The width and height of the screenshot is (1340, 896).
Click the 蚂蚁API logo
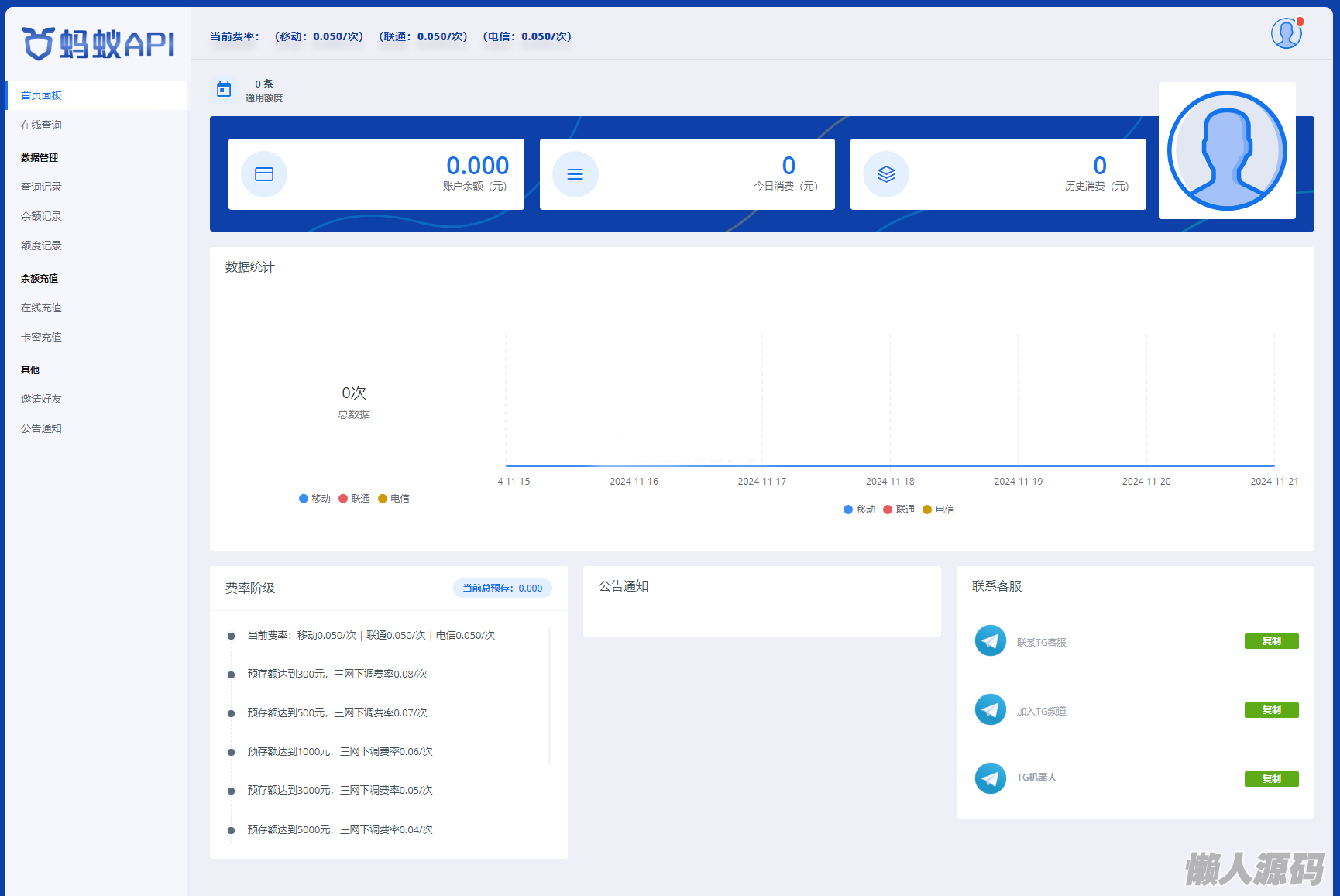(x=98, y=44)
